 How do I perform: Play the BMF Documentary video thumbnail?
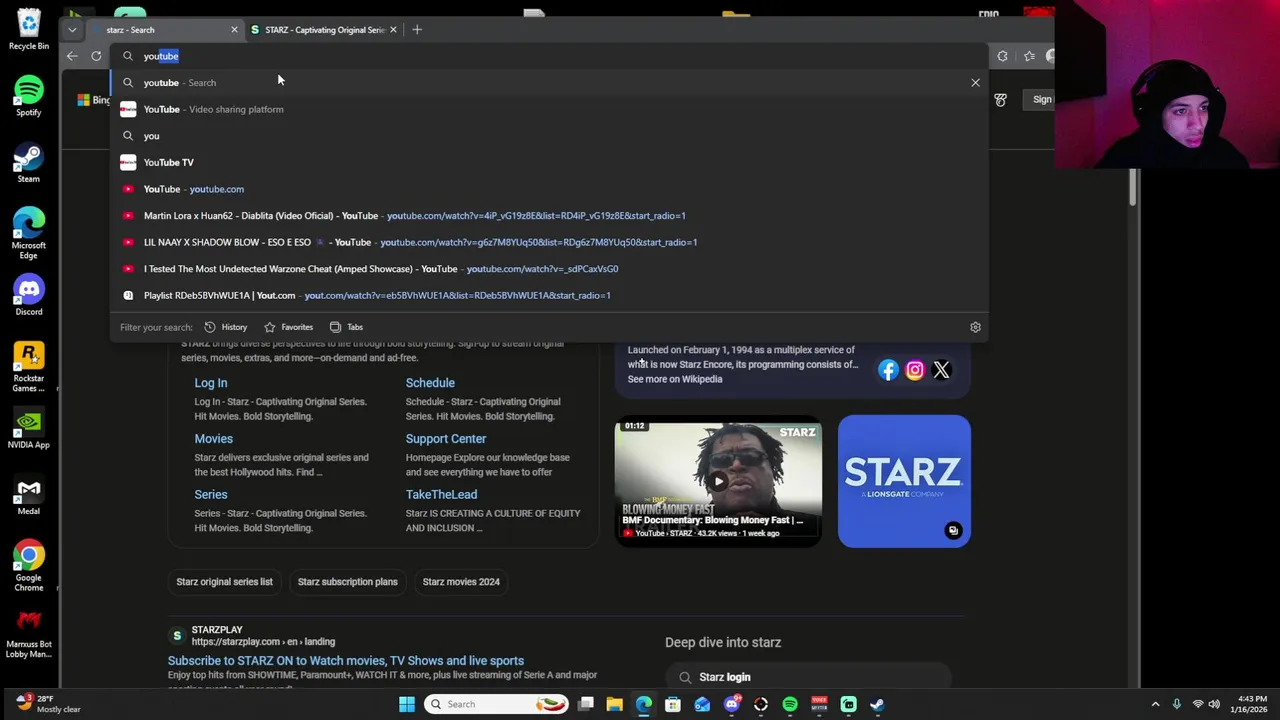coord(718,481)
